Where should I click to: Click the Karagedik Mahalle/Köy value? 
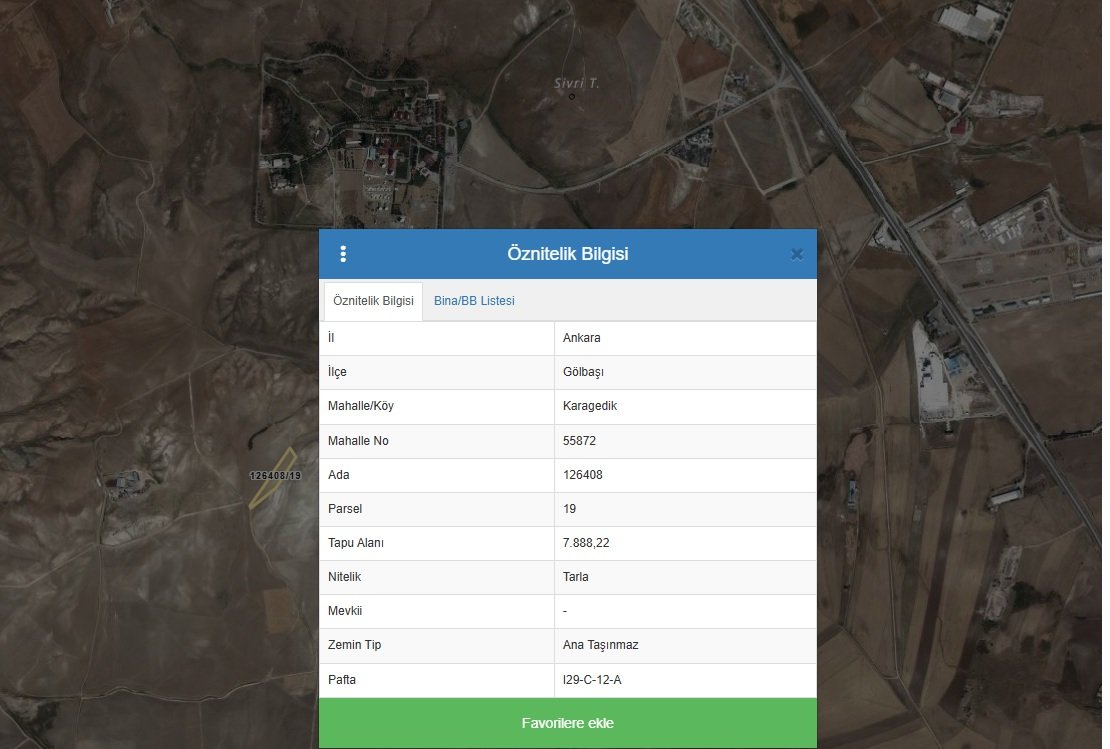[x=590, y=406]
